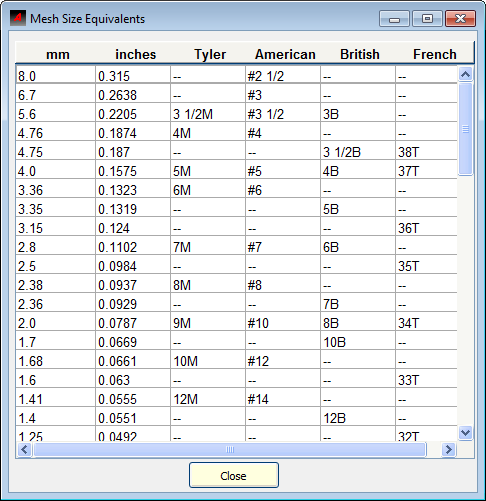Select the 3 1/2M Tyler cell
This screenshot has height=501, width=486.
tap(208, 114)
